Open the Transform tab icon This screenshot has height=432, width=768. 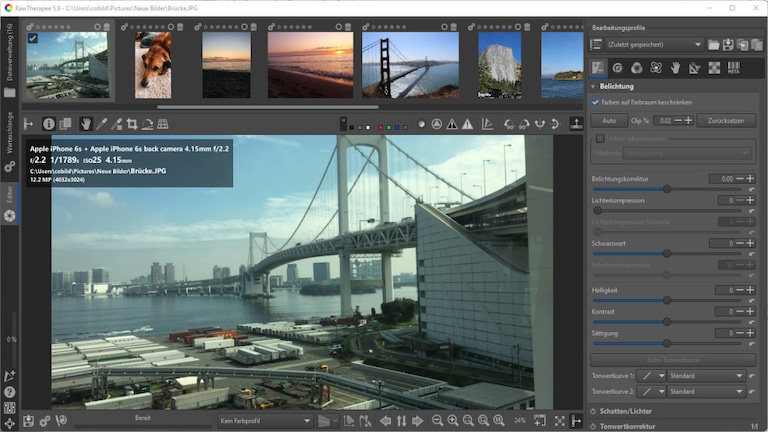pyautogui.click(x=695, y=68)
